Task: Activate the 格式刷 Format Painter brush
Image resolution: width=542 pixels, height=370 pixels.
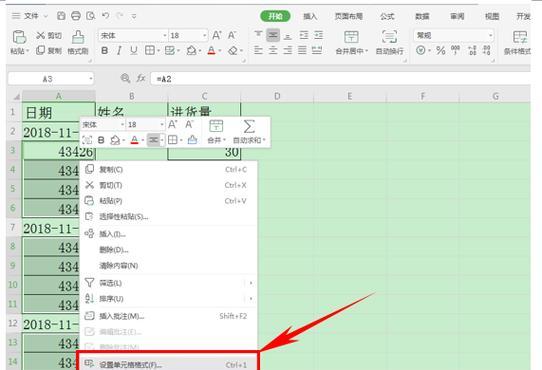Action: coord(78,37)
